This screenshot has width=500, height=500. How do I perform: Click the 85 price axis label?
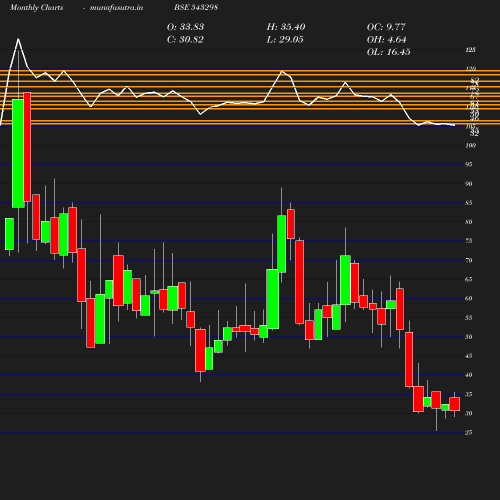tap(469, 203)
